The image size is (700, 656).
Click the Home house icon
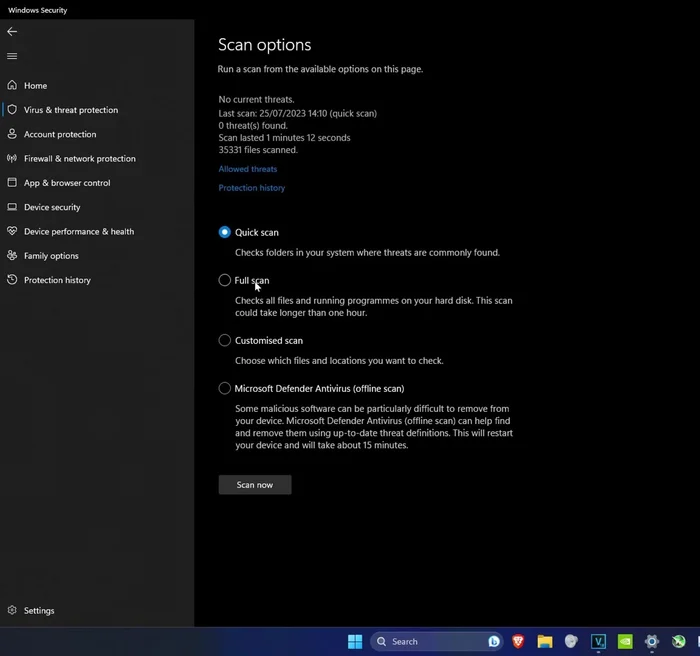point(12,85)
